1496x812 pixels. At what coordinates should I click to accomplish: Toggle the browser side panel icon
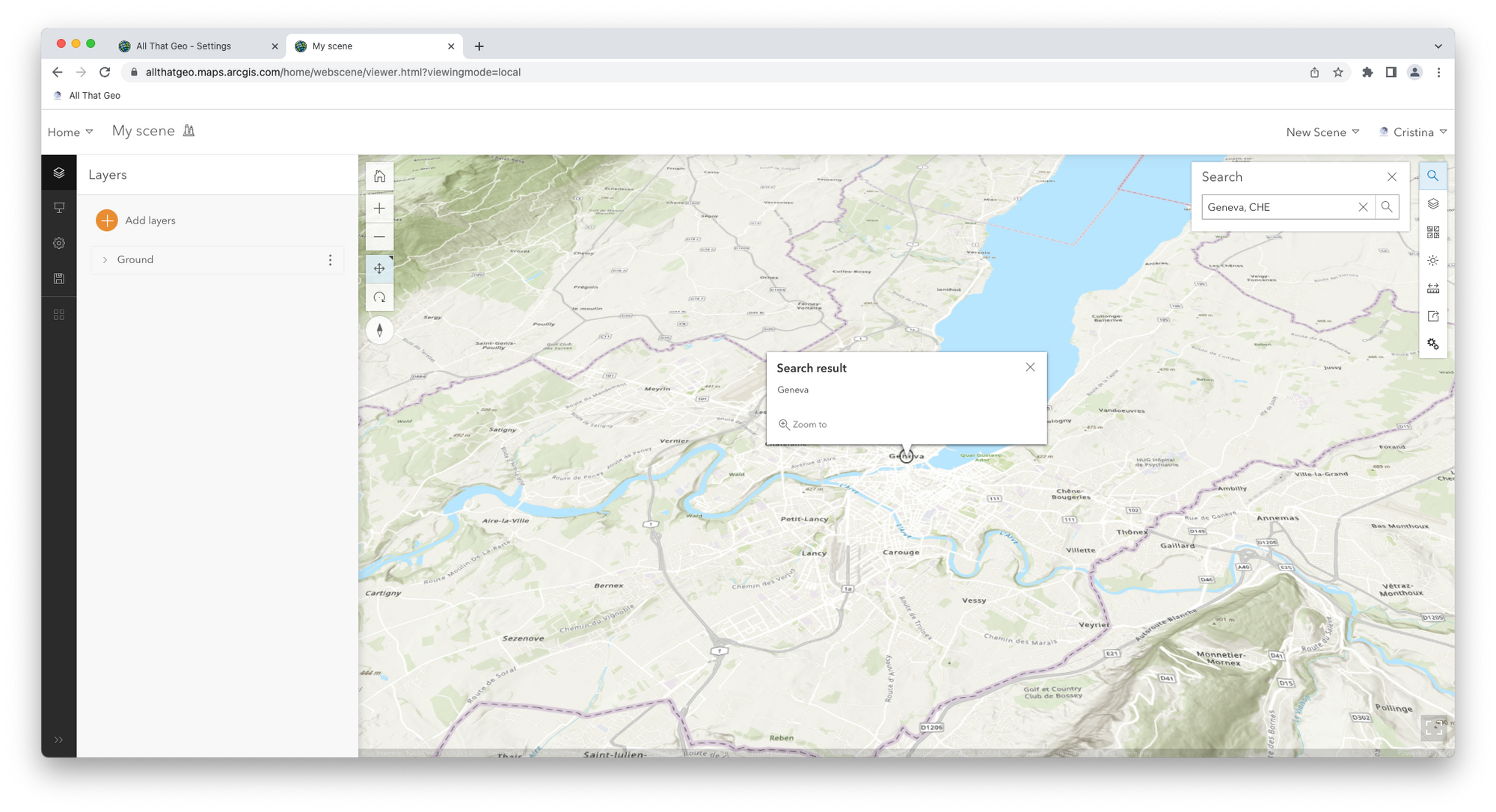click(1391, 73)
